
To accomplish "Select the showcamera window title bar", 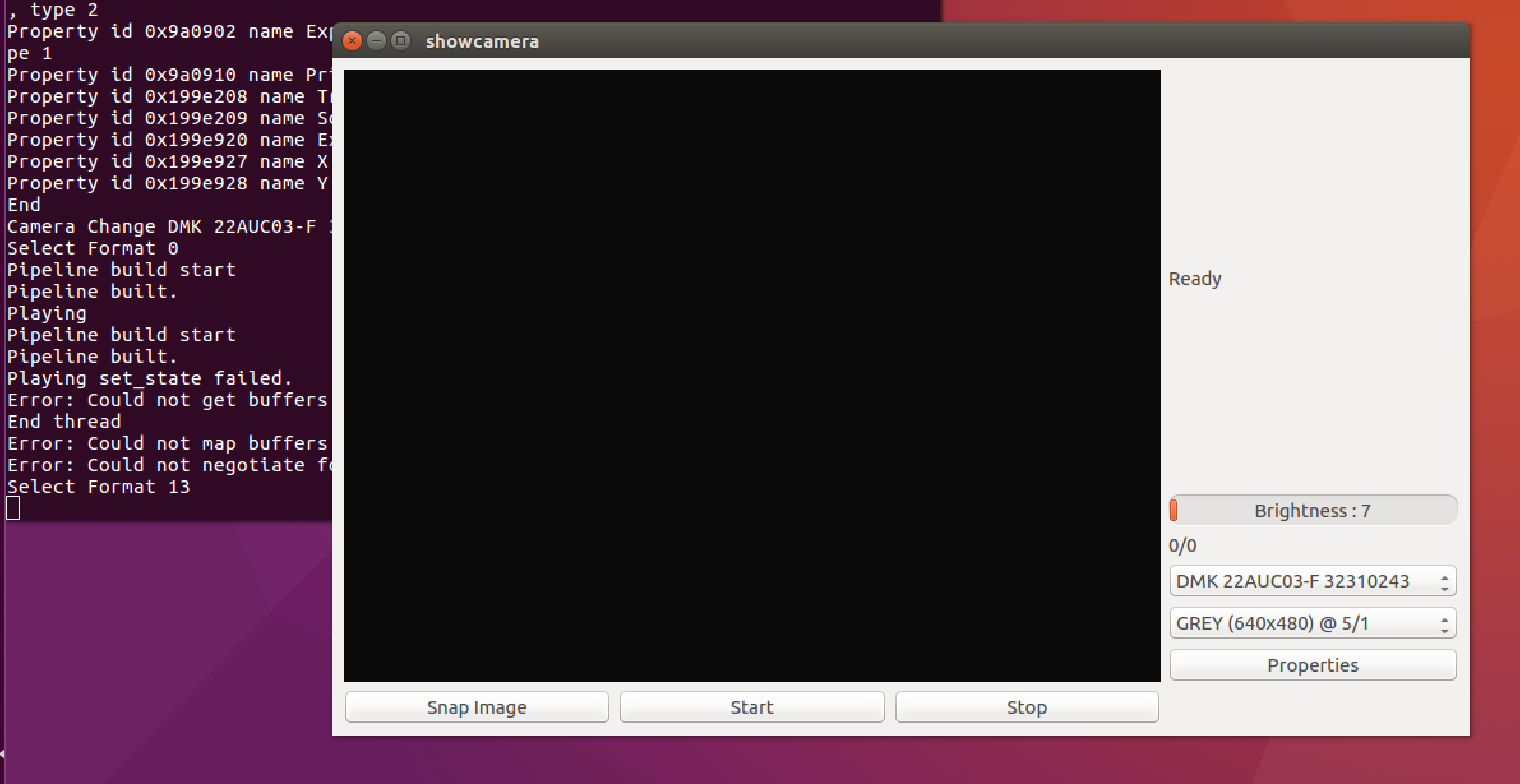I will [x=766, y=41].
